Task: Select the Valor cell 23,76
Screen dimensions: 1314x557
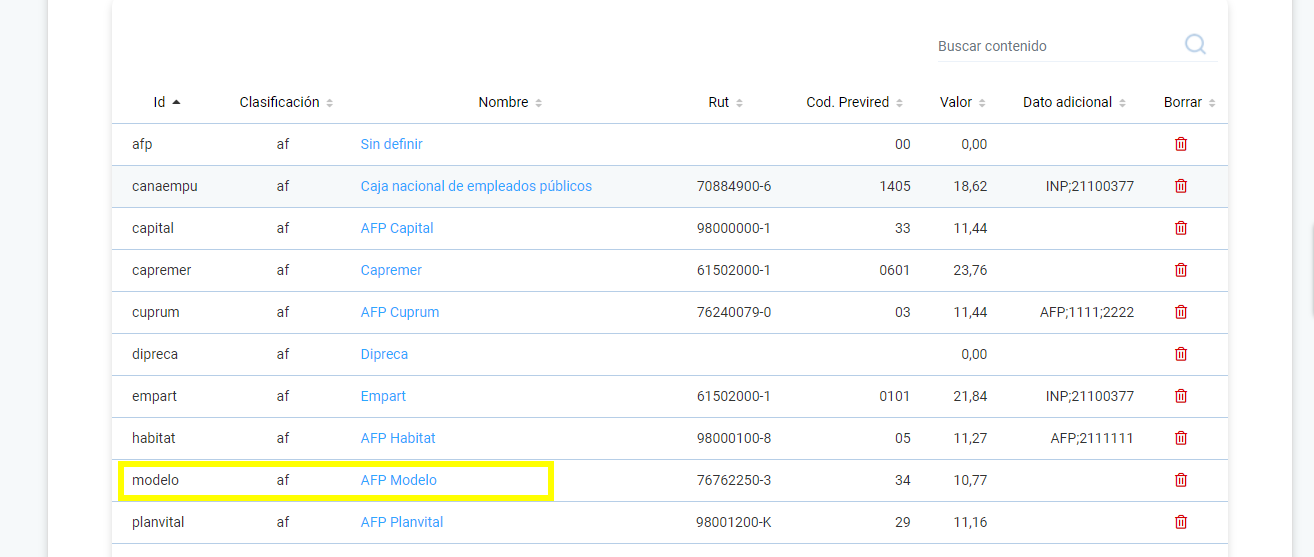Action: pos(970,270)
